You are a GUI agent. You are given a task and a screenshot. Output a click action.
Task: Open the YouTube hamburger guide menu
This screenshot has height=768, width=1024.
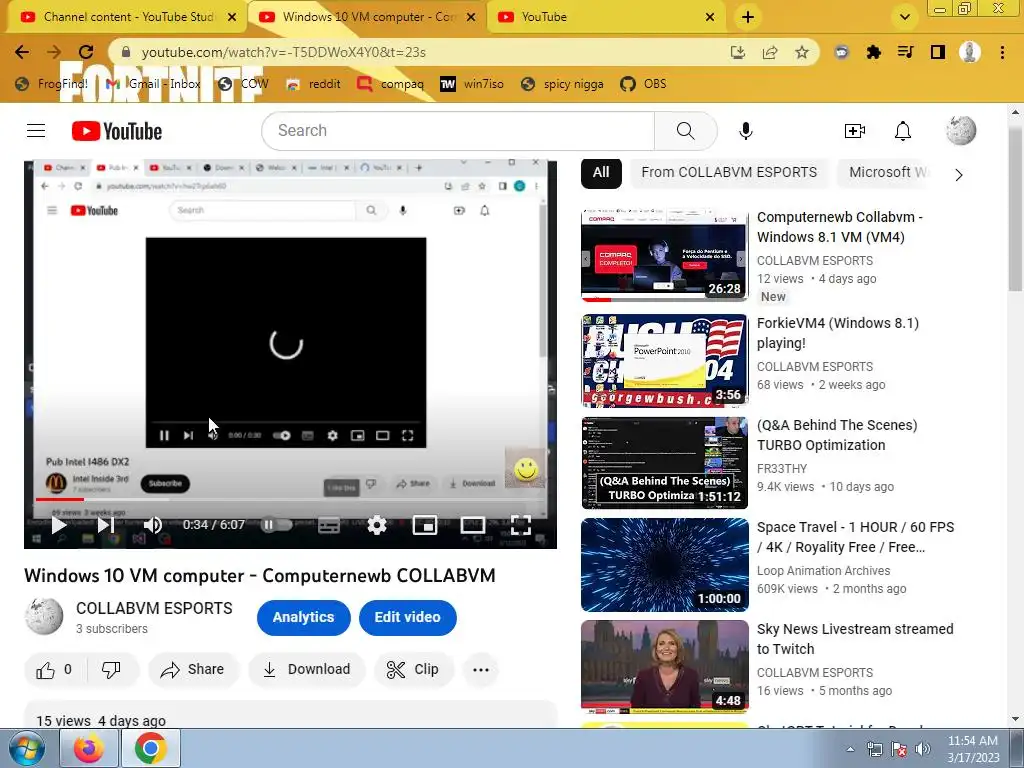click(x=36, y=131)
